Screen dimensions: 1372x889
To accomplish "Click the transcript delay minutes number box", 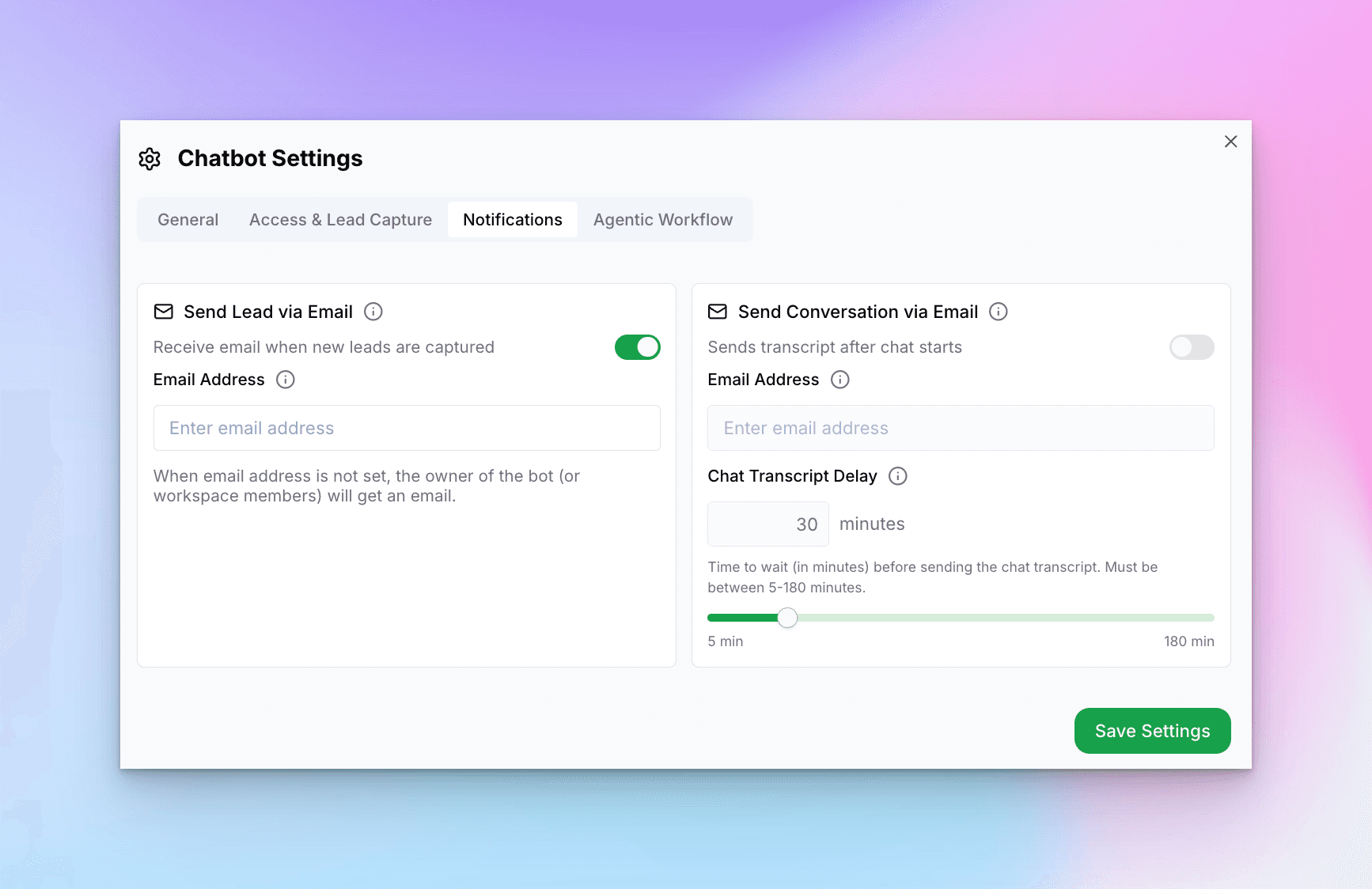I will [767, 524].
